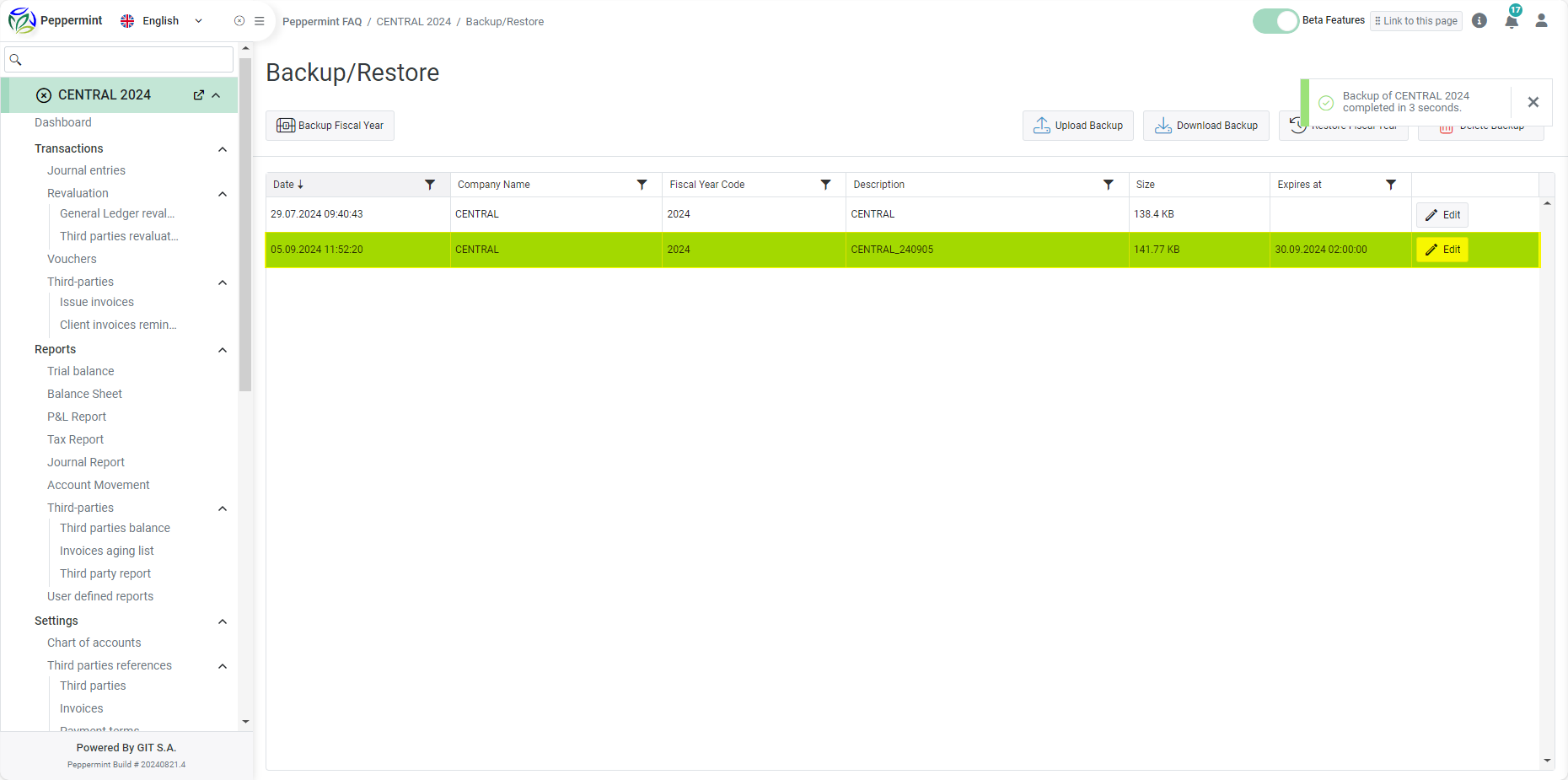
Task: Open General Ledger revaluation item
Action: tap(117, 213)
